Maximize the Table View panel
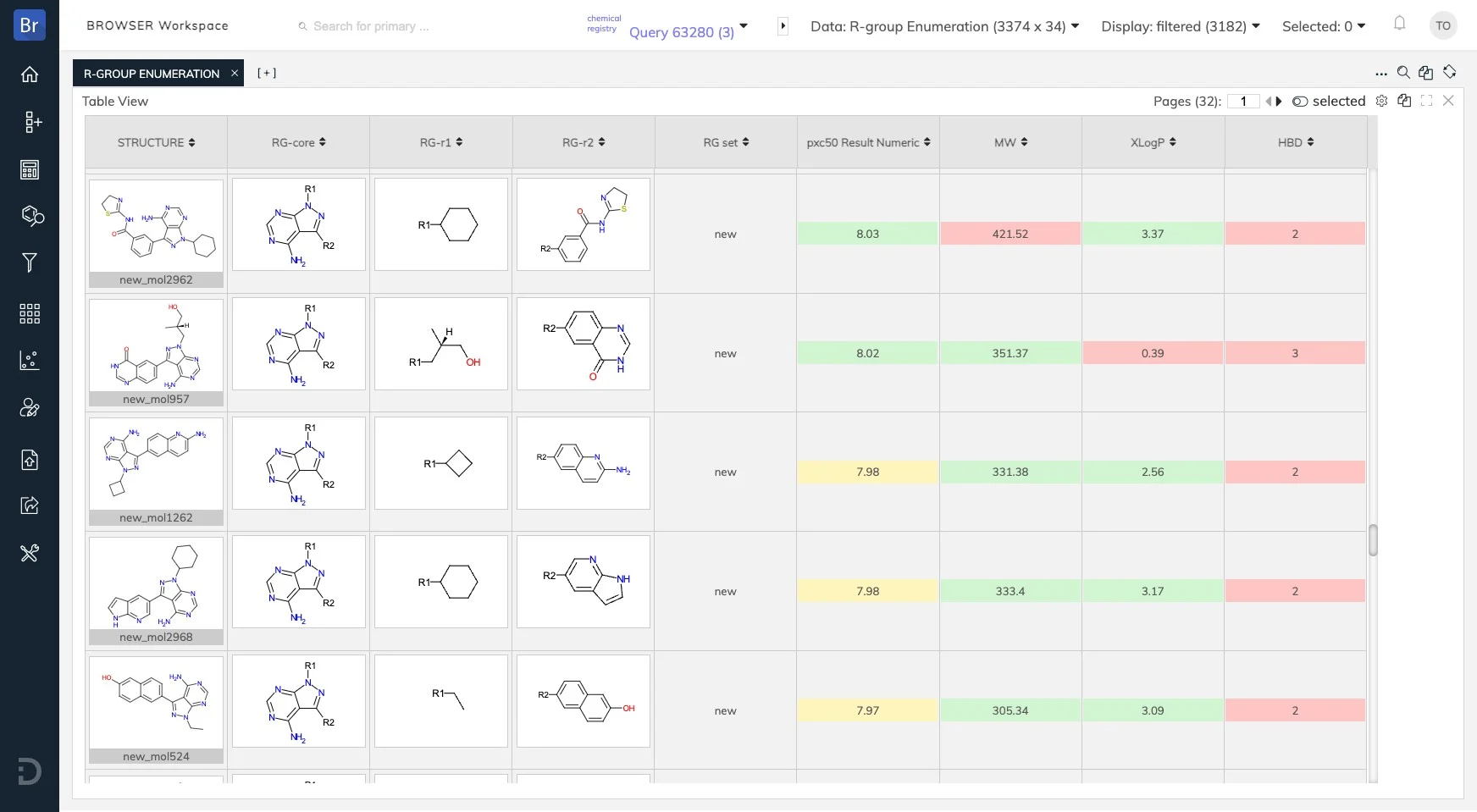This screenshot has width=1477, height=812. tap(1427, 101)
